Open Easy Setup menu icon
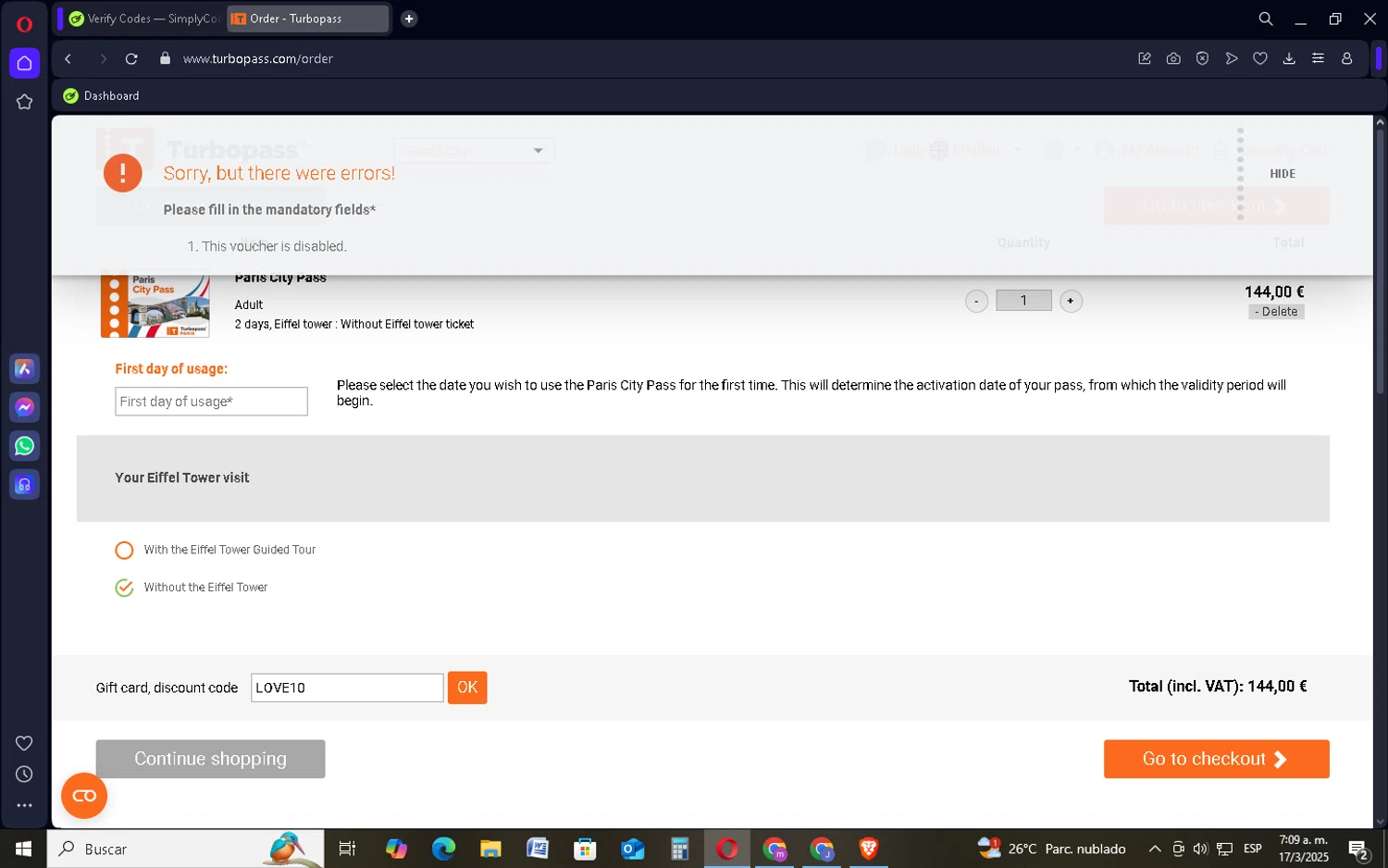Viewport: 1388px width, 868px height. pyautogui.click(x=1318, y=58)
